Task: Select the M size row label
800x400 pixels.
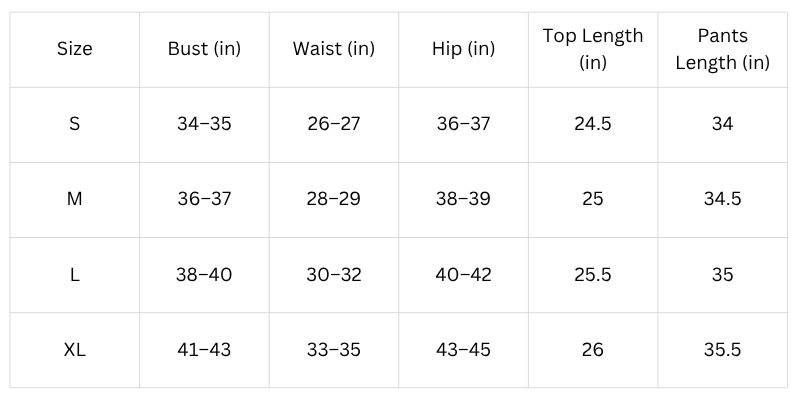Action: (x=75, y=199)
